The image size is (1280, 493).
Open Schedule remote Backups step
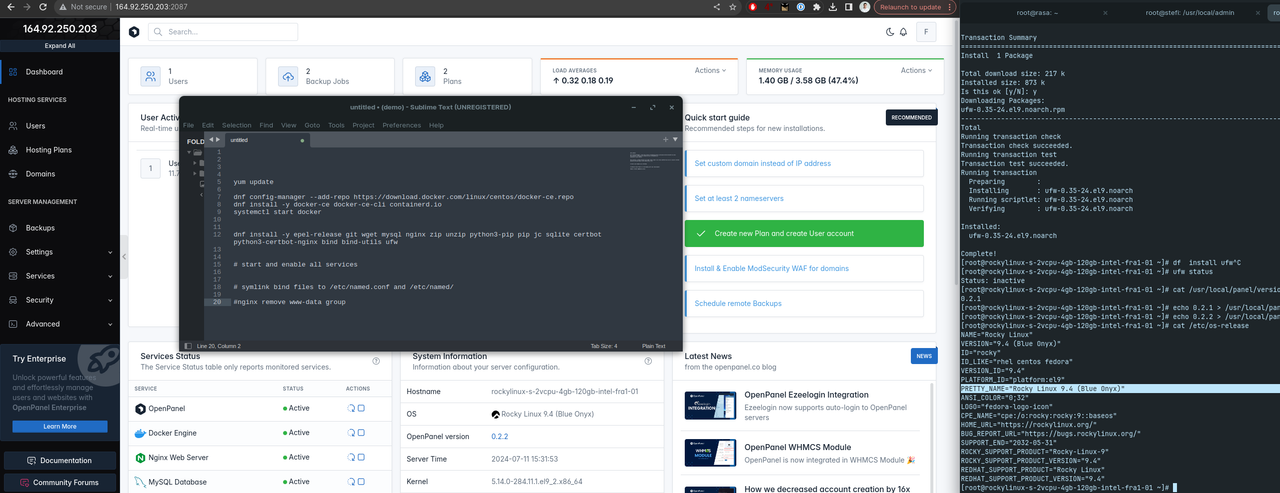tap(804, 303)
